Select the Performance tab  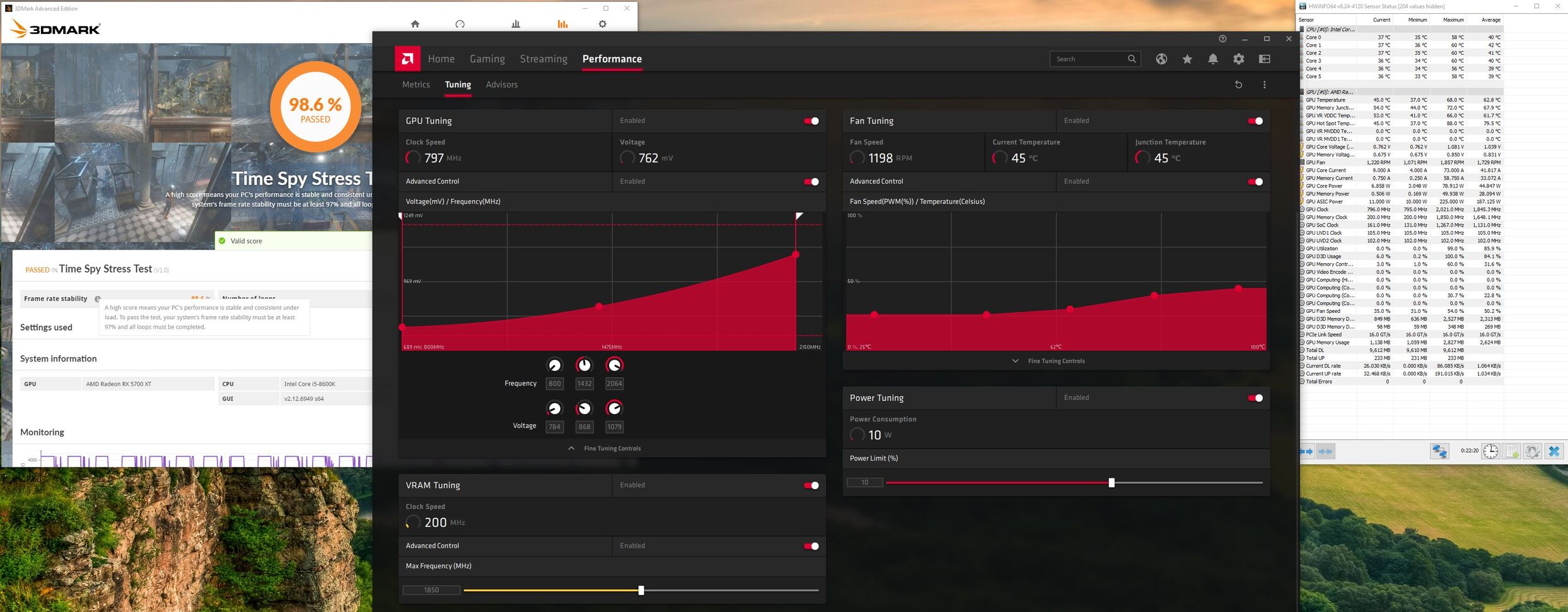(x=612, y=59)
